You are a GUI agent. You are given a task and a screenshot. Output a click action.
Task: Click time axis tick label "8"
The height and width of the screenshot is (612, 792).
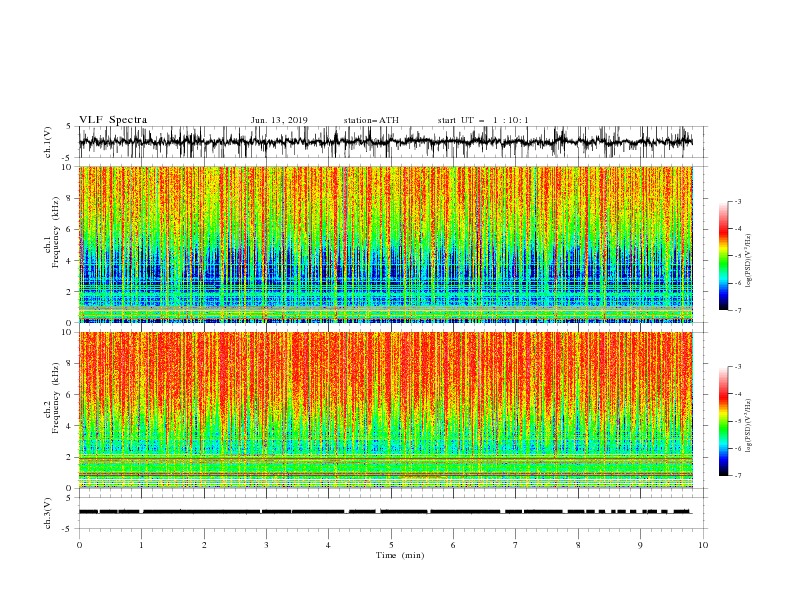[578, 545]
